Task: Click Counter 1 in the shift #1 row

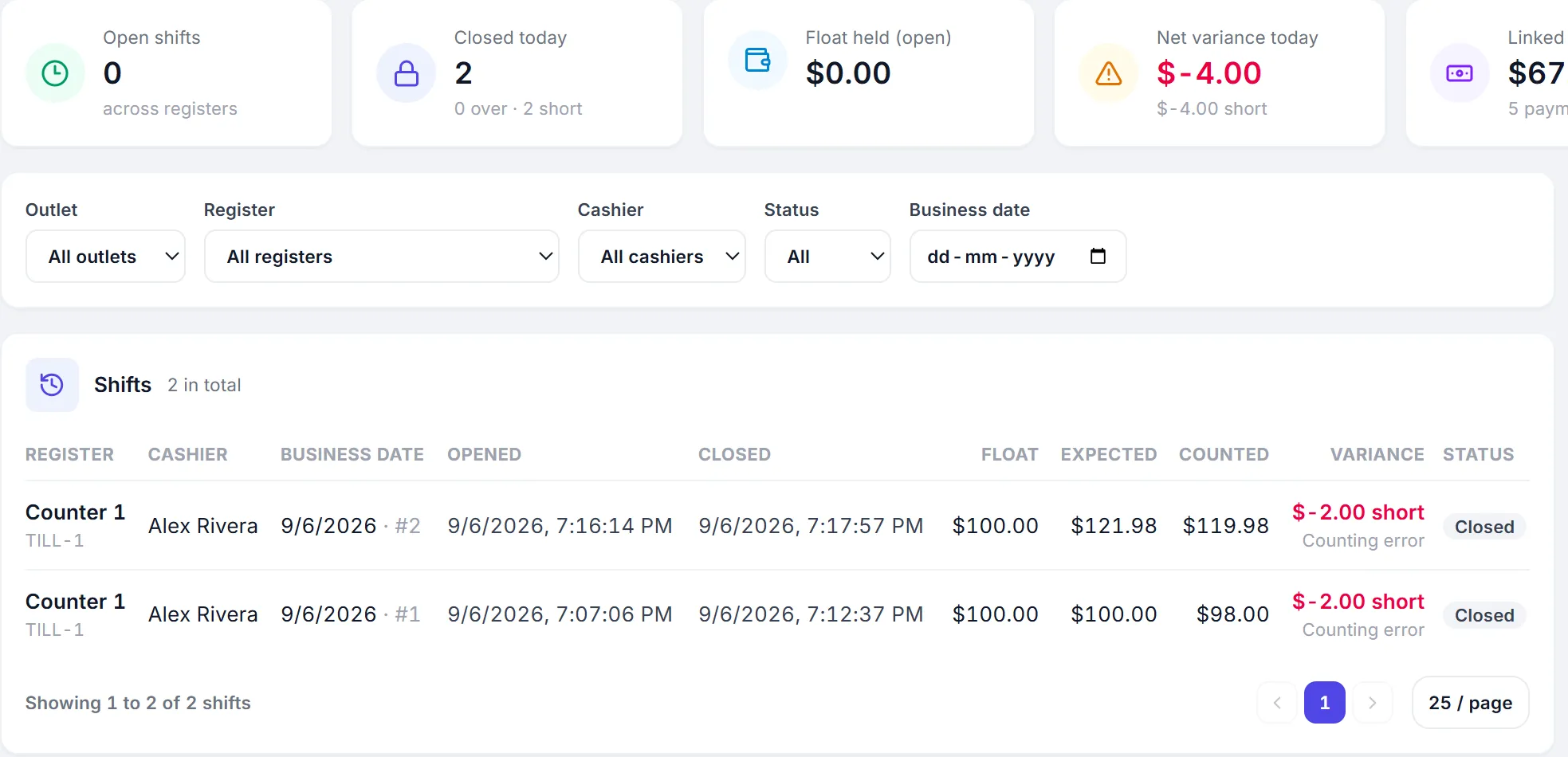Action: point(76,602)
